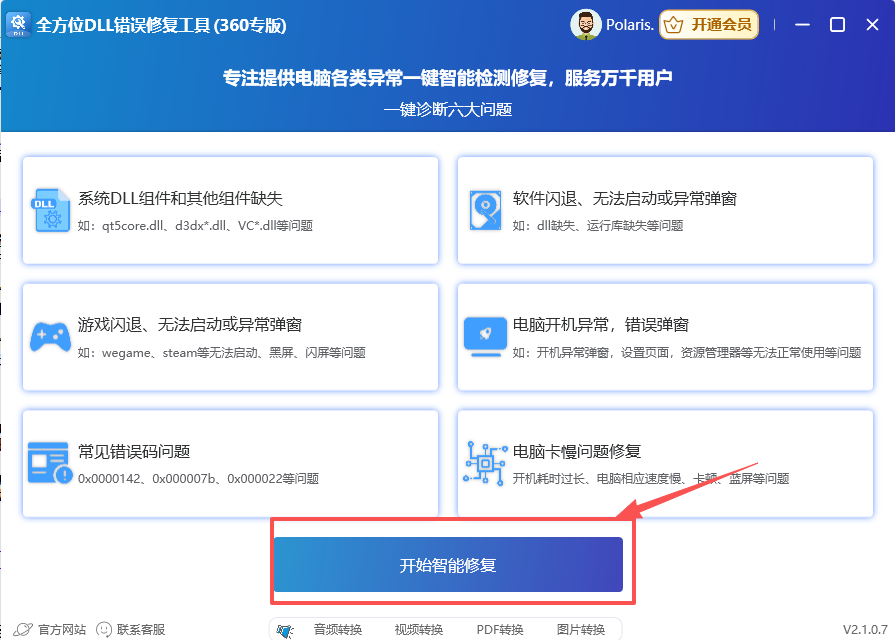Open the 开通会员 membership purchase
The height and width of the screenshot is (640, 895).
point(710,25)
